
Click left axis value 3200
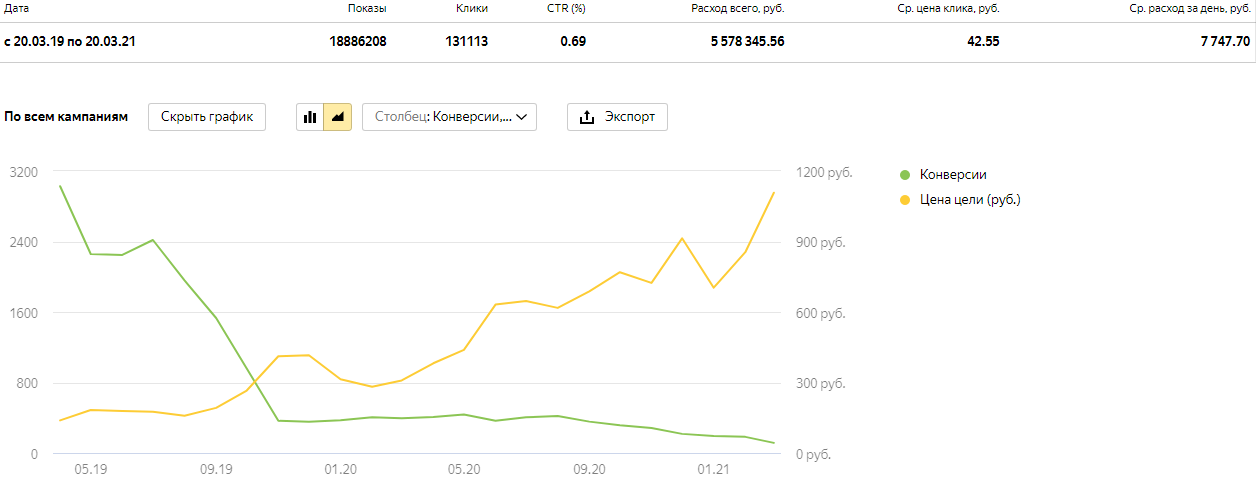pyautogui.click(x=23, y=172)
